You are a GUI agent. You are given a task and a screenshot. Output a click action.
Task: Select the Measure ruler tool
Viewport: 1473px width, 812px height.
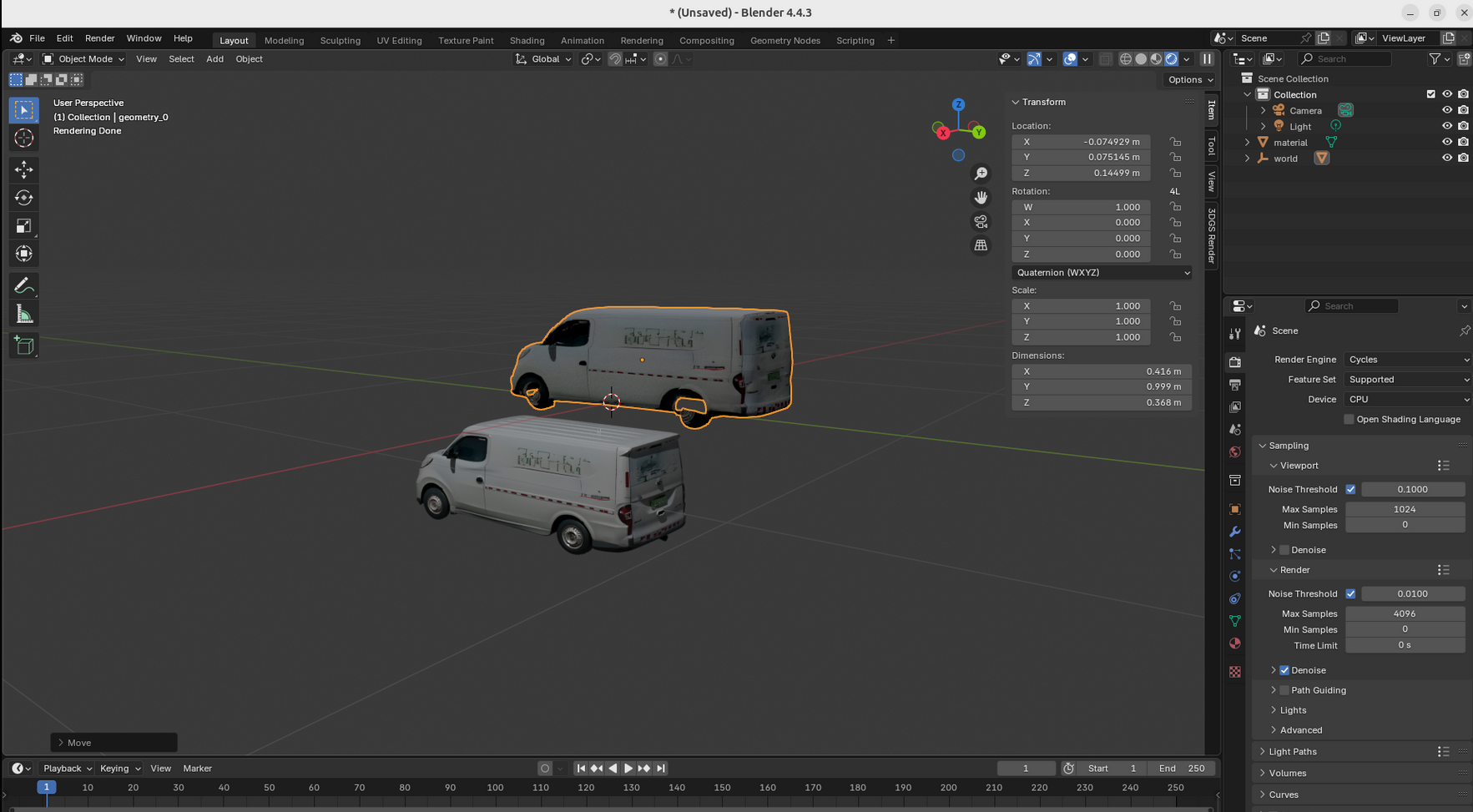pos(23,315)
